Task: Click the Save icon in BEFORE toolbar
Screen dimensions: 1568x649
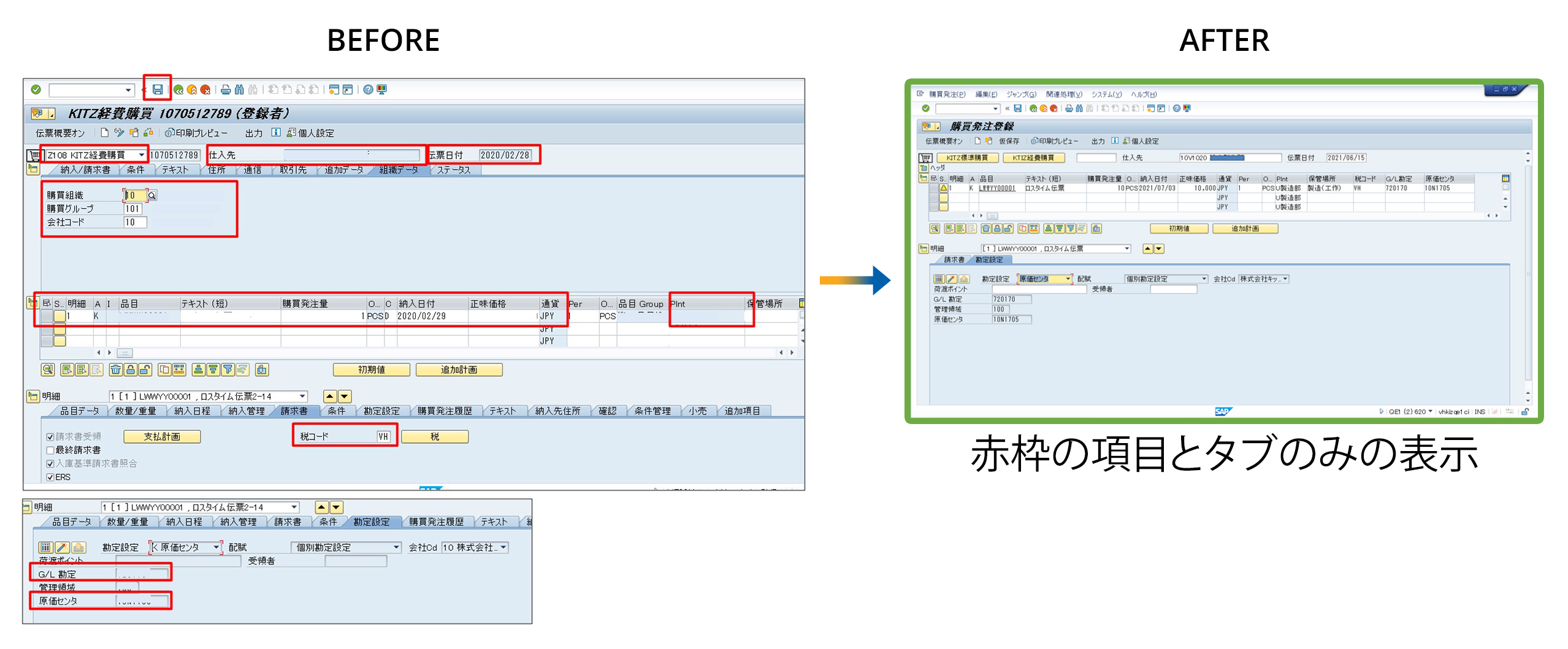Action: [158, 89]
